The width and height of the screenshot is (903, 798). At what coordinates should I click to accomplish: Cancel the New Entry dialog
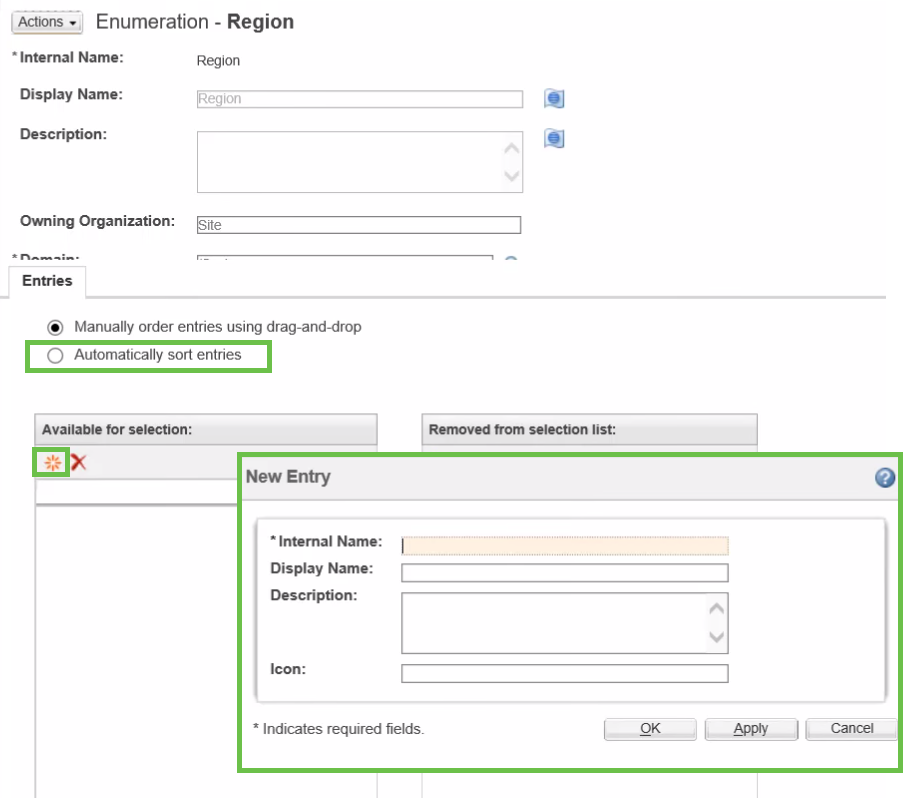coord(851,729)
